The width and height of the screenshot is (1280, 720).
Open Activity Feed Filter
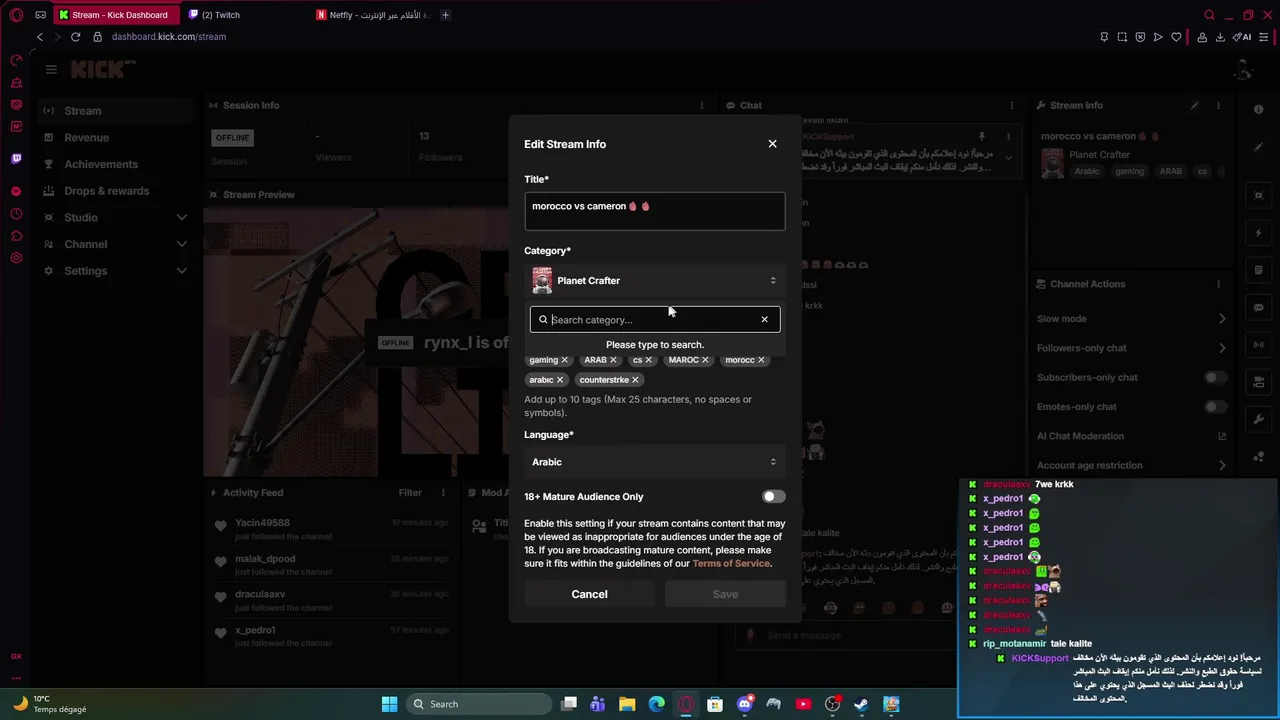click(410, 493)
